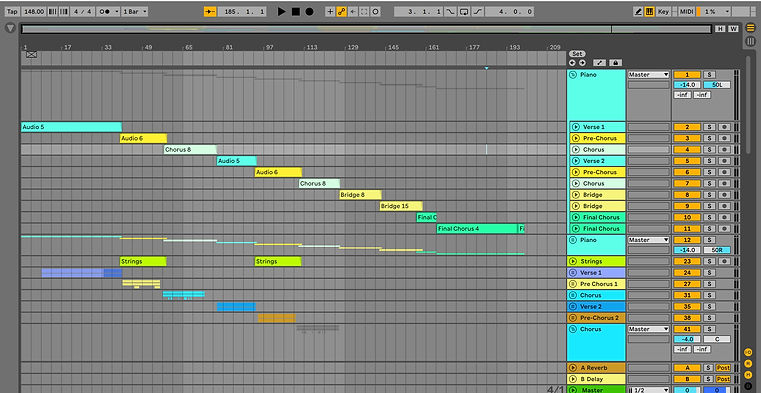Select the Bridge 15 clip
Viewport: 761px width, 393px height.
pyautogui.click(x=401, y=206)
